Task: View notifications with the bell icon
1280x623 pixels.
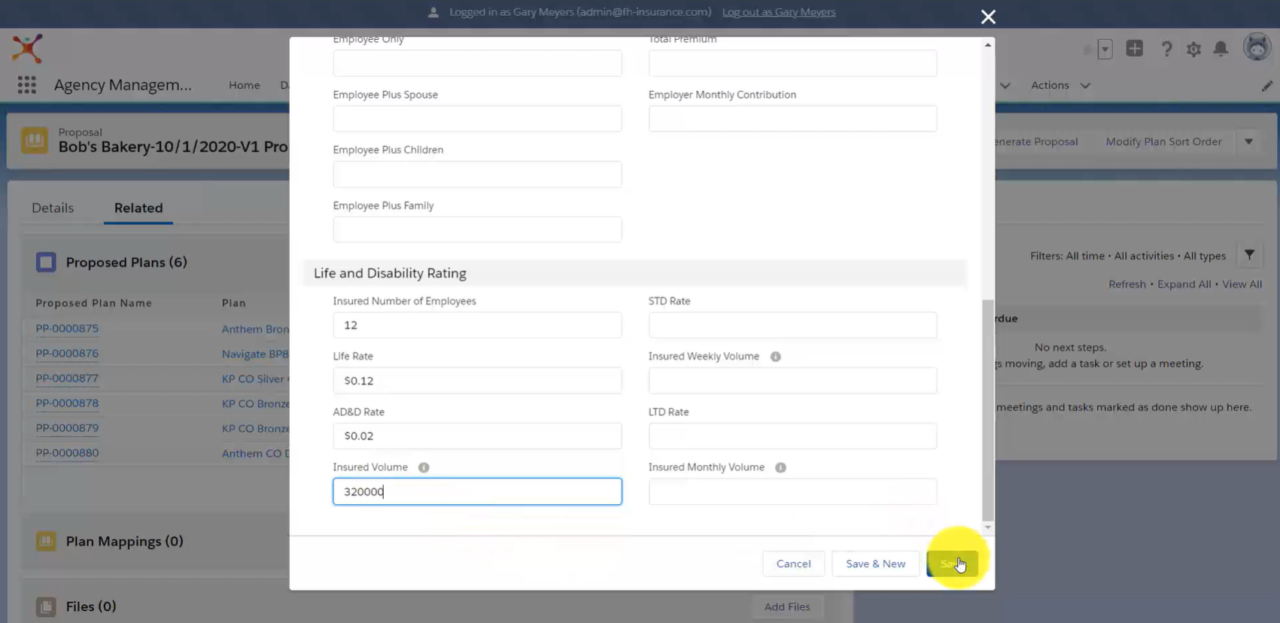Action: coord(1221,47)
